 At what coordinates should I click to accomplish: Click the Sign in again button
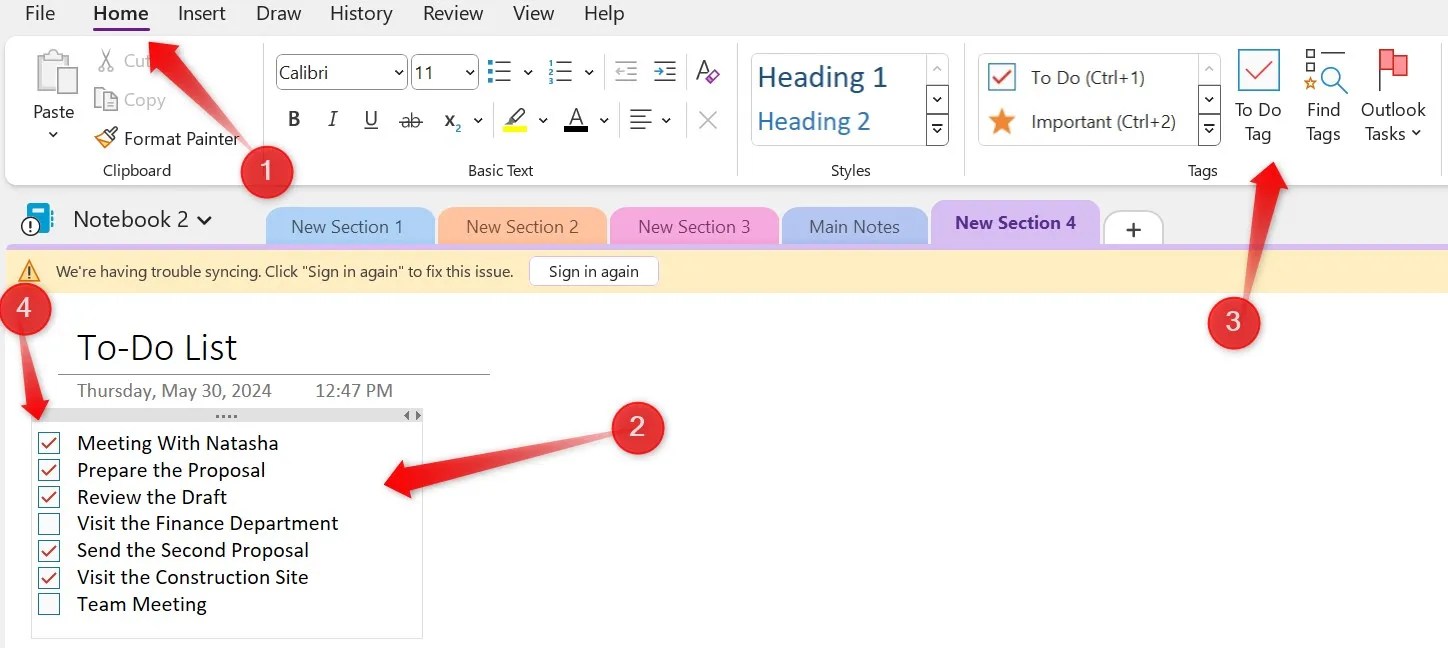click(593, 270)
